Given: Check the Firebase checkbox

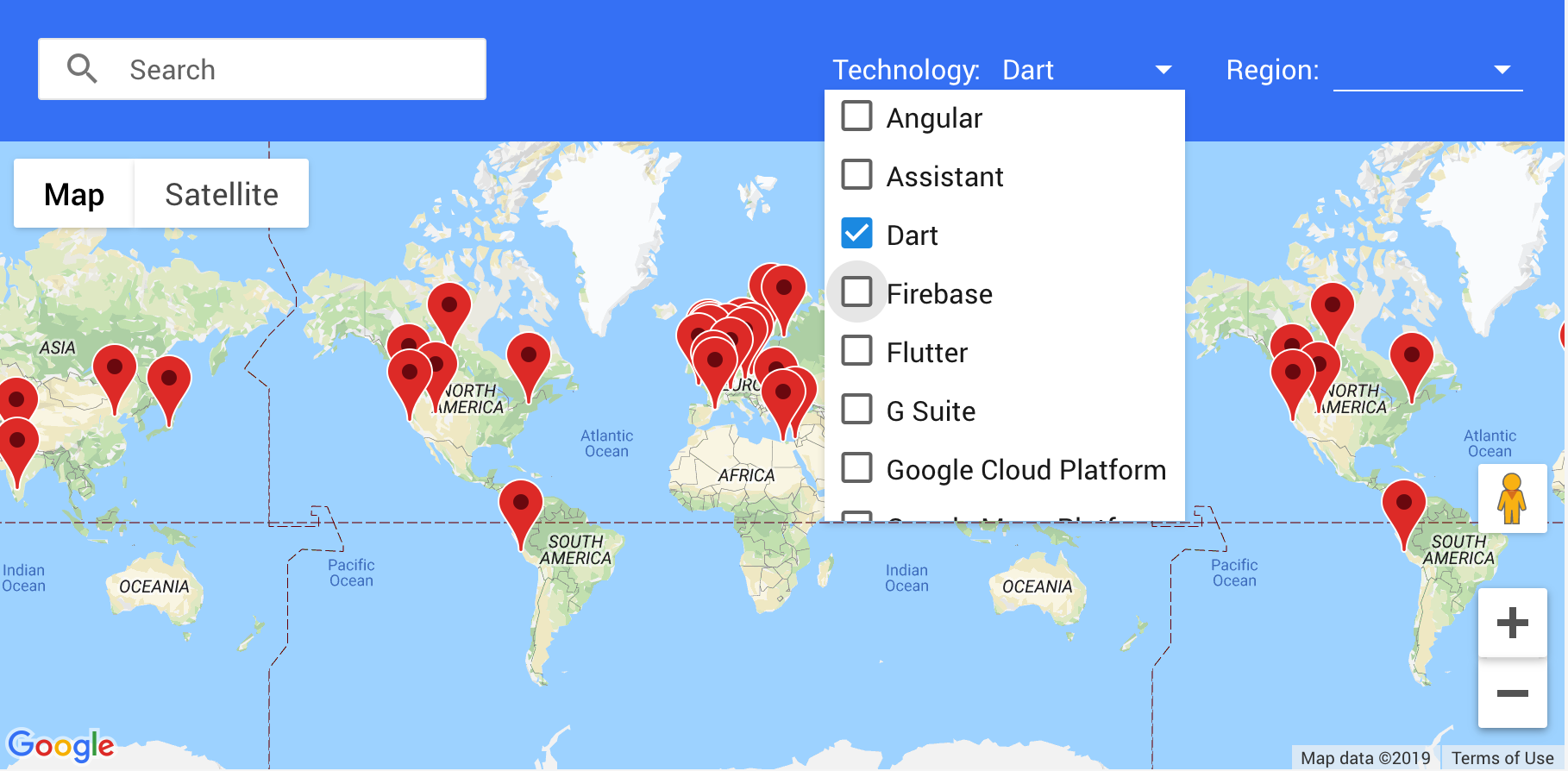Looking at the screenshot, I should [856, 291].
